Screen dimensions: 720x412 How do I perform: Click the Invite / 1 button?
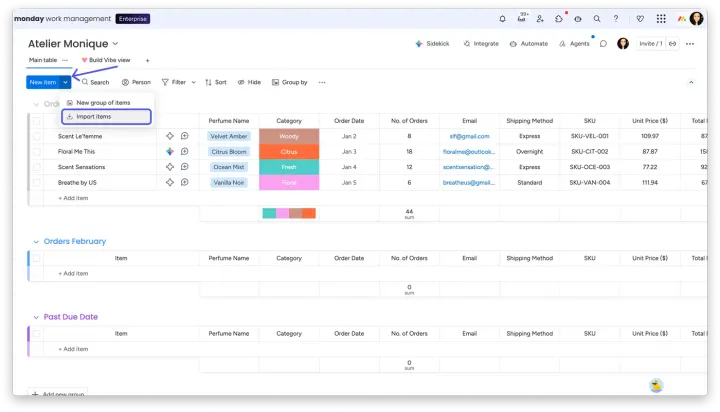(651, 44)
